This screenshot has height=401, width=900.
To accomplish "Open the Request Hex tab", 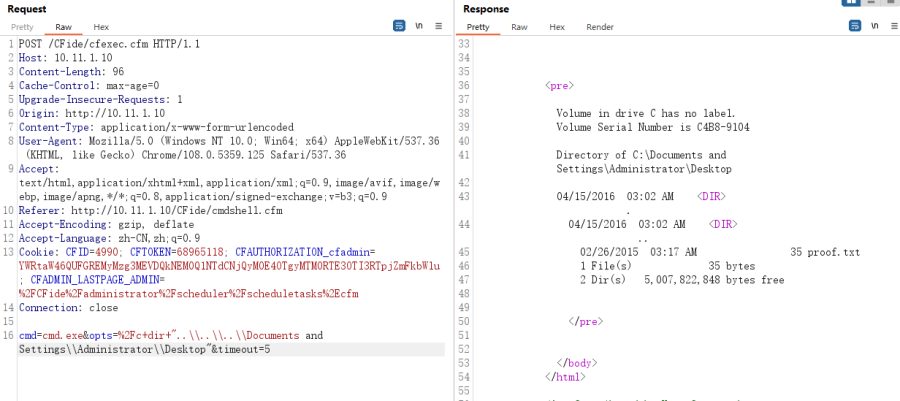I will click(101, 27).
